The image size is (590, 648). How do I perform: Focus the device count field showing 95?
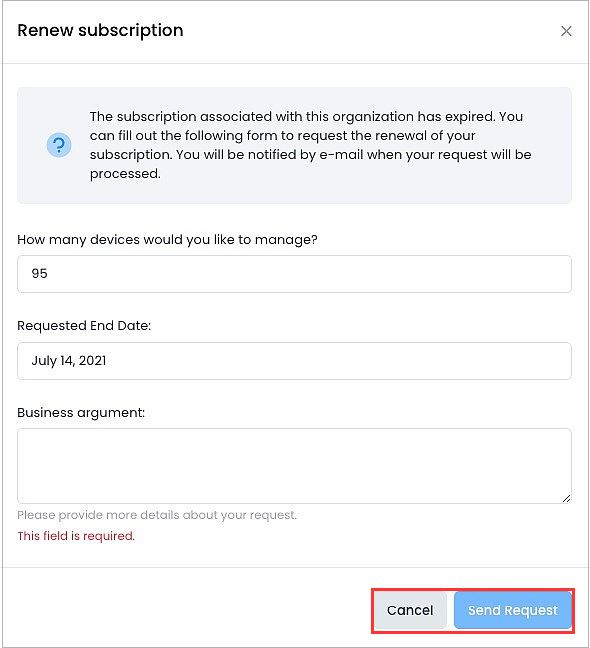click(x=294, y=274)
